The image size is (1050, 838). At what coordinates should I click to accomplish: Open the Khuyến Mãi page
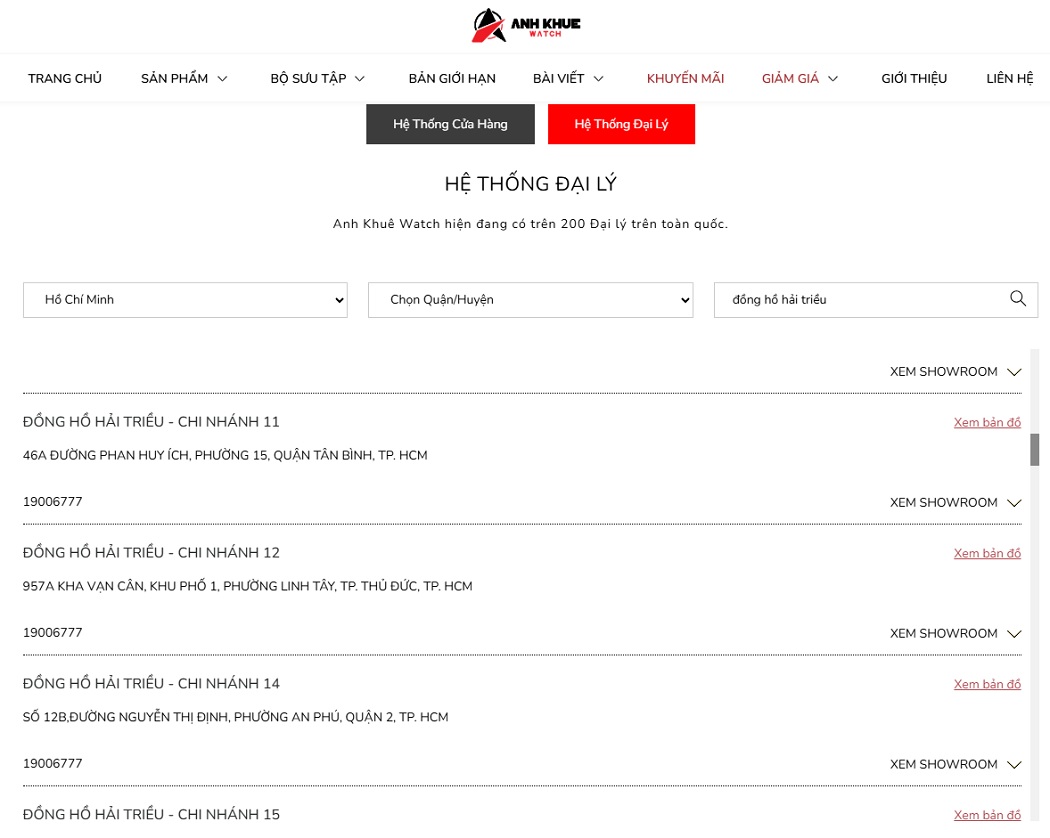click(685, 78)
